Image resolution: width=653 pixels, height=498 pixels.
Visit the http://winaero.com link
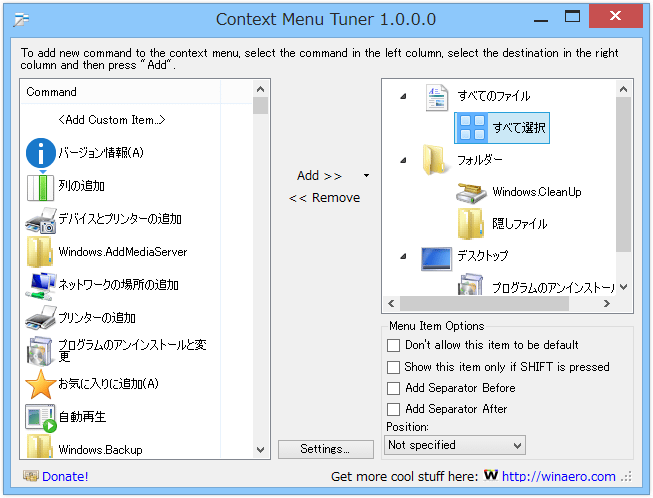(558, 476)
